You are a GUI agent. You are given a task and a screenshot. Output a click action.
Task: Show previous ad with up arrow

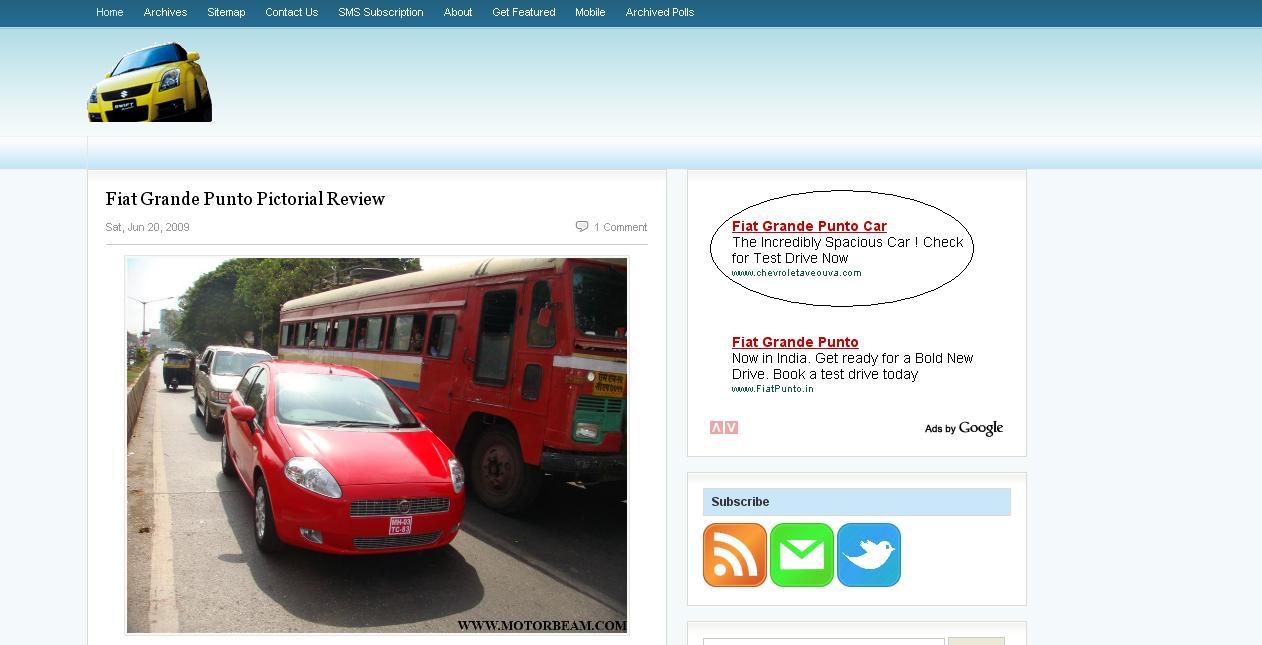pyautogui.click(x=716, y=428)
